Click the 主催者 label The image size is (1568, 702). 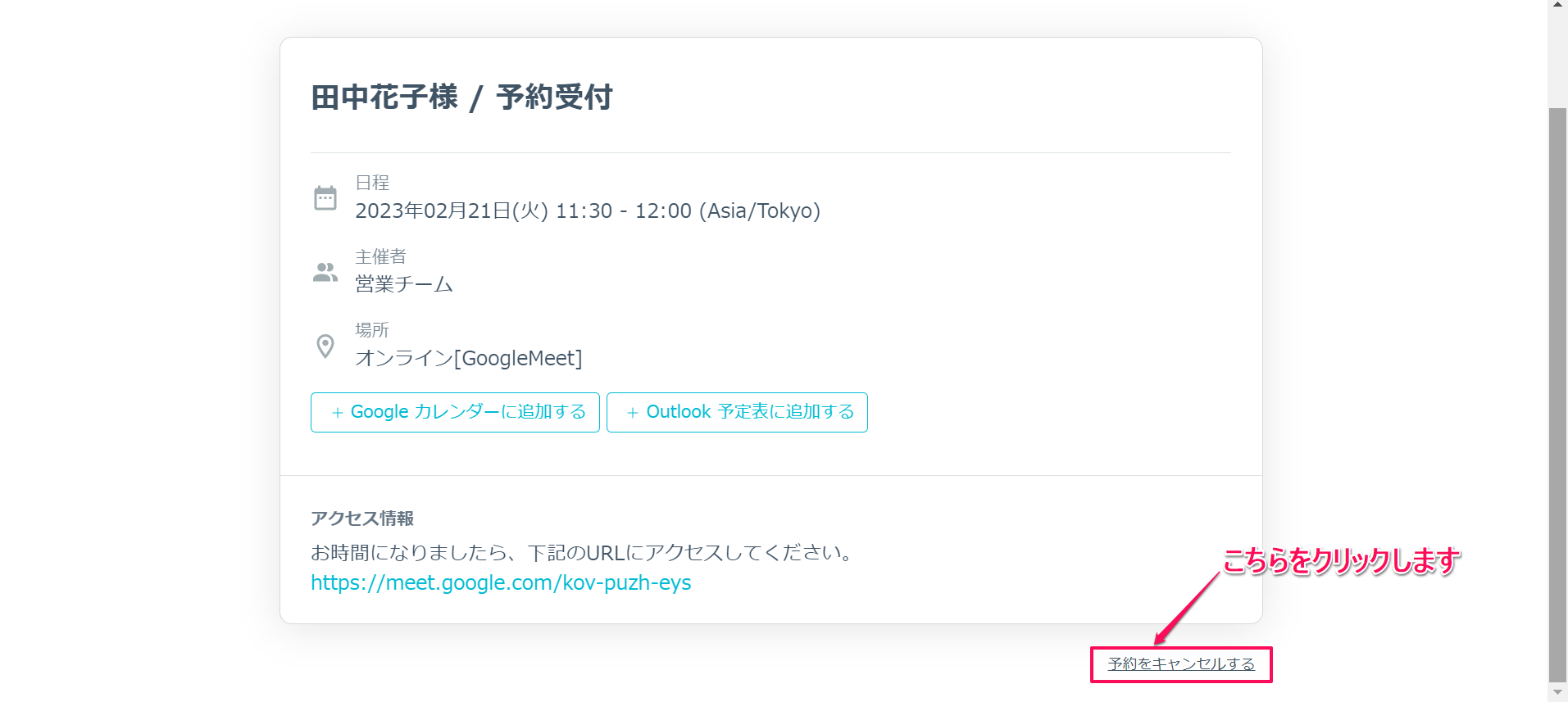(380, 256)
